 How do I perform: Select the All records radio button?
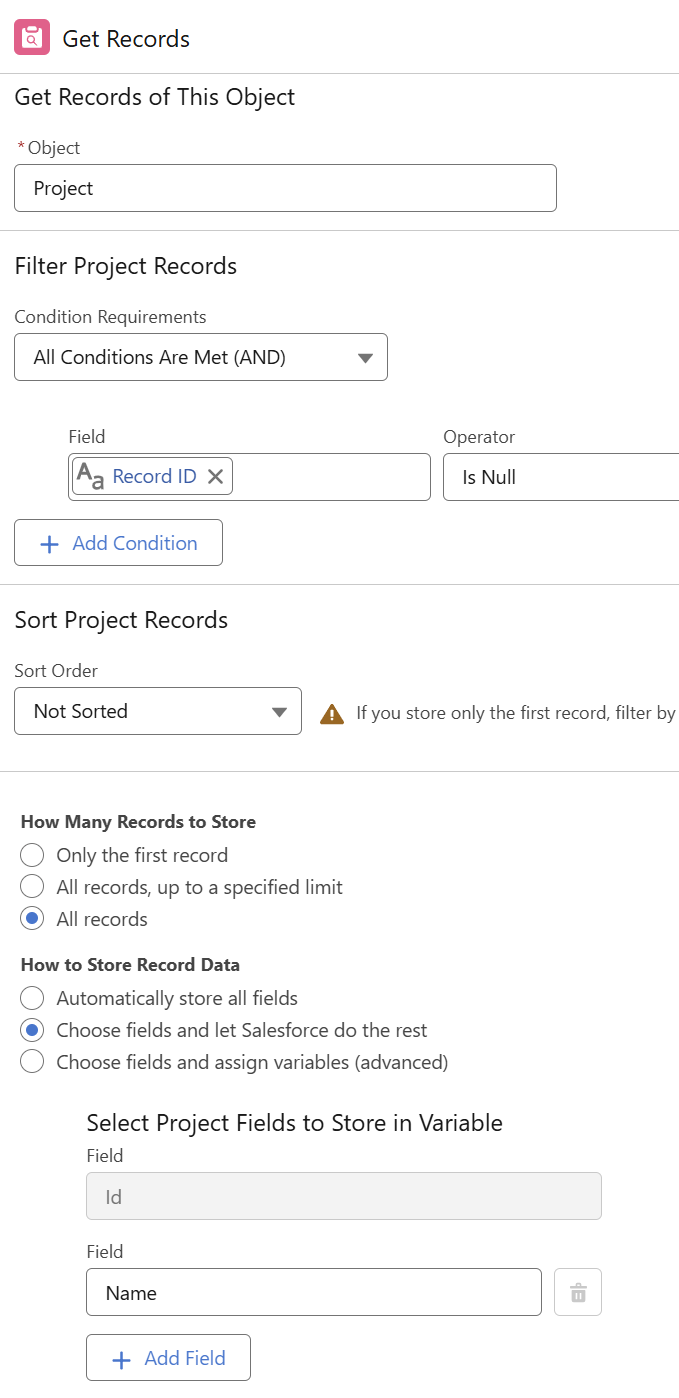point(33,919)
